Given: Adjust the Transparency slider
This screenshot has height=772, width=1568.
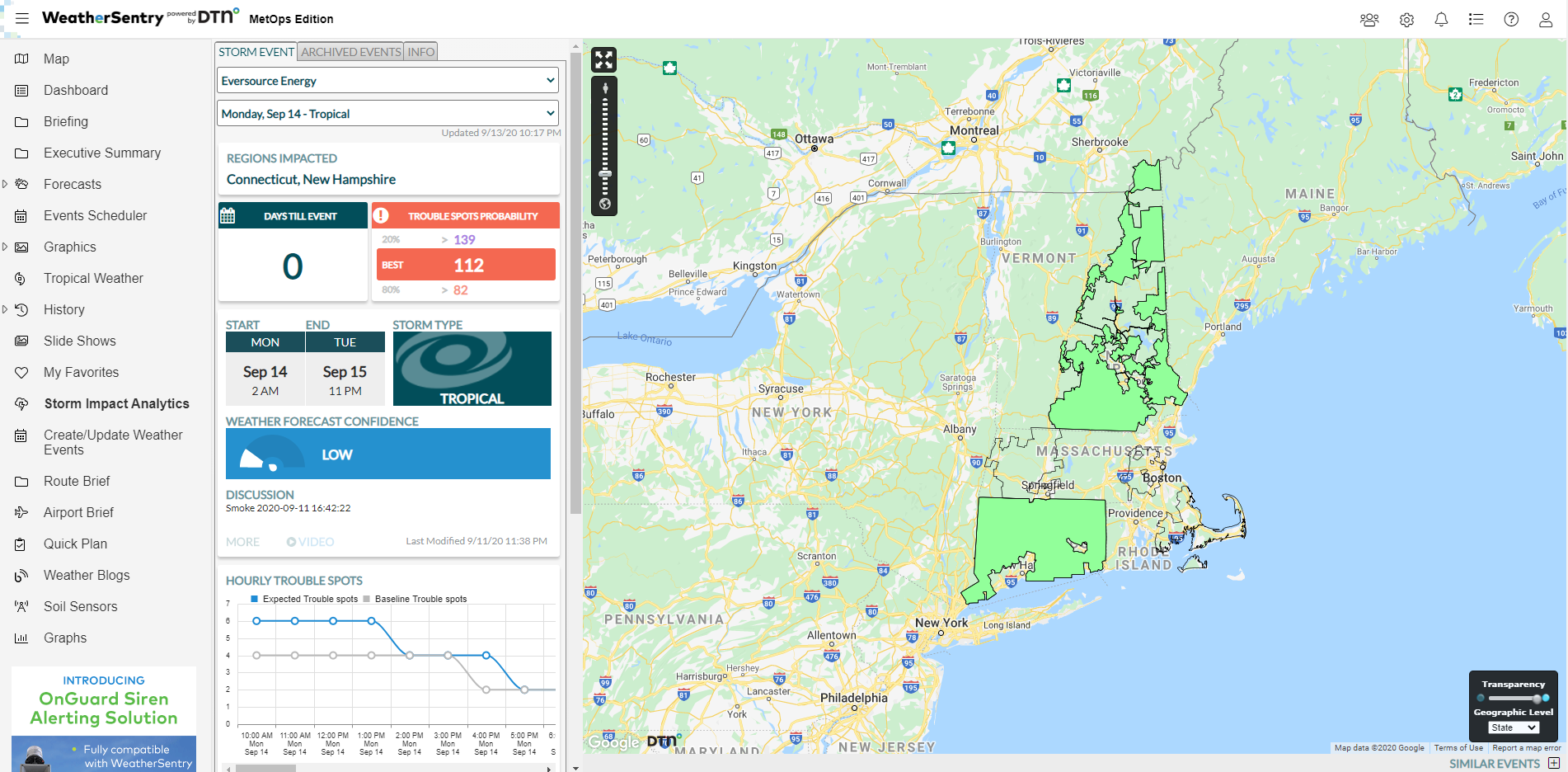Looking at the screenshot, I should 1513,698.
